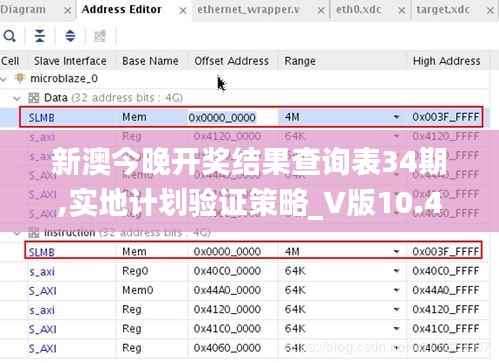Open Range dropdown in Instruction 0x4120_0000 row
This screenshot has height=363, width=499.
[396, 310]
